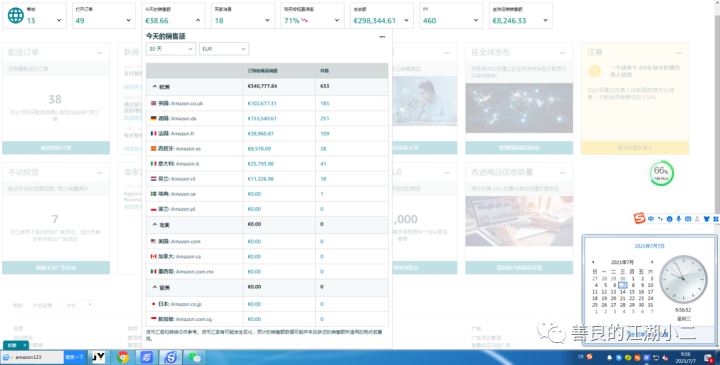Select July 14 in the calendar

[x=623, y=292]
